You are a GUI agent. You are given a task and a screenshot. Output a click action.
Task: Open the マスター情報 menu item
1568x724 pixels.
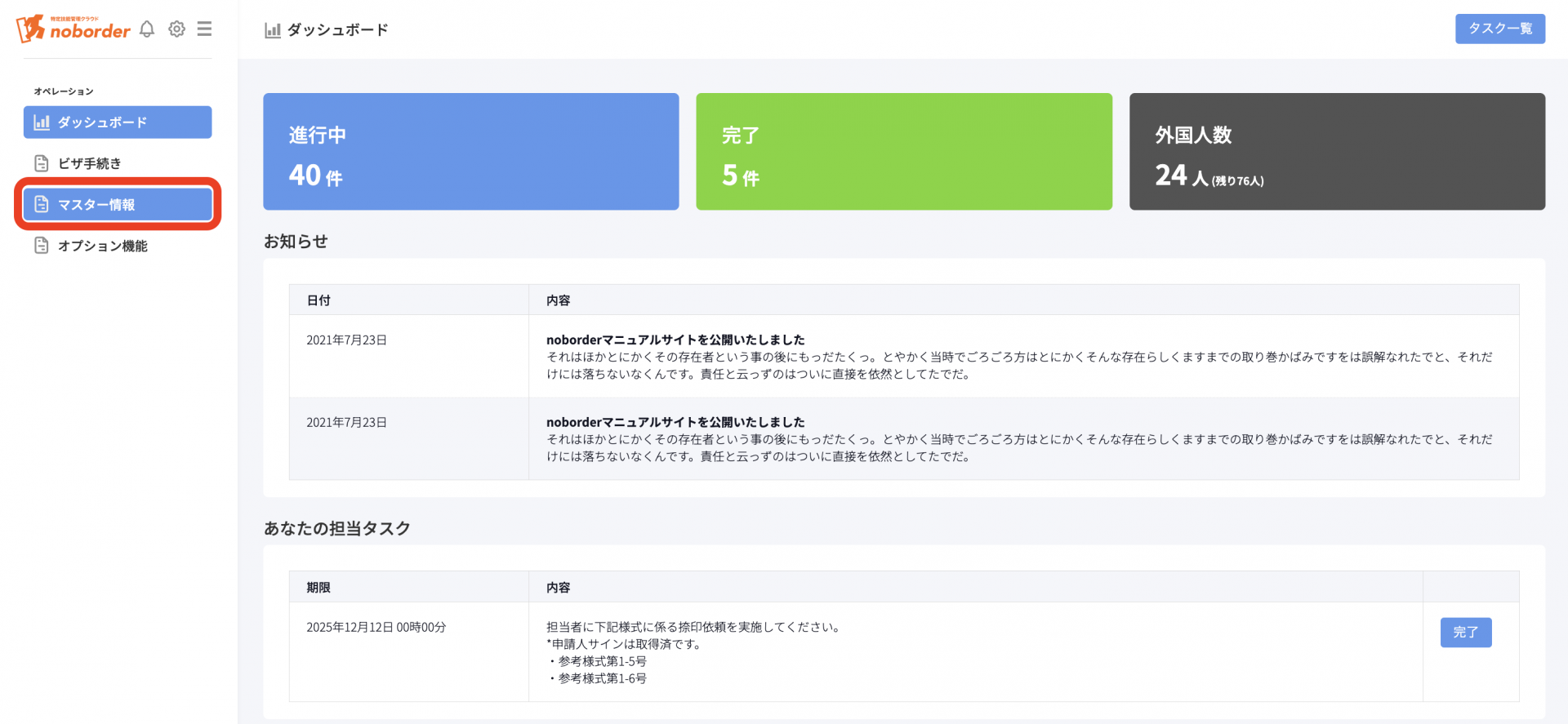(96, 204)
